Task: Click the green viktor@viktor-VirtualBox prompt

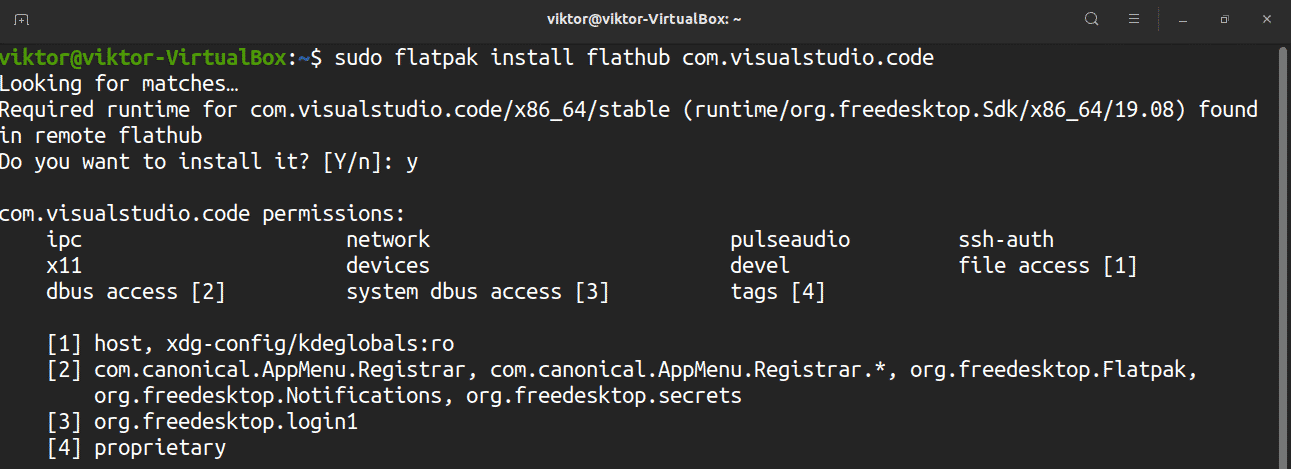Action: [x=143, y=58]
